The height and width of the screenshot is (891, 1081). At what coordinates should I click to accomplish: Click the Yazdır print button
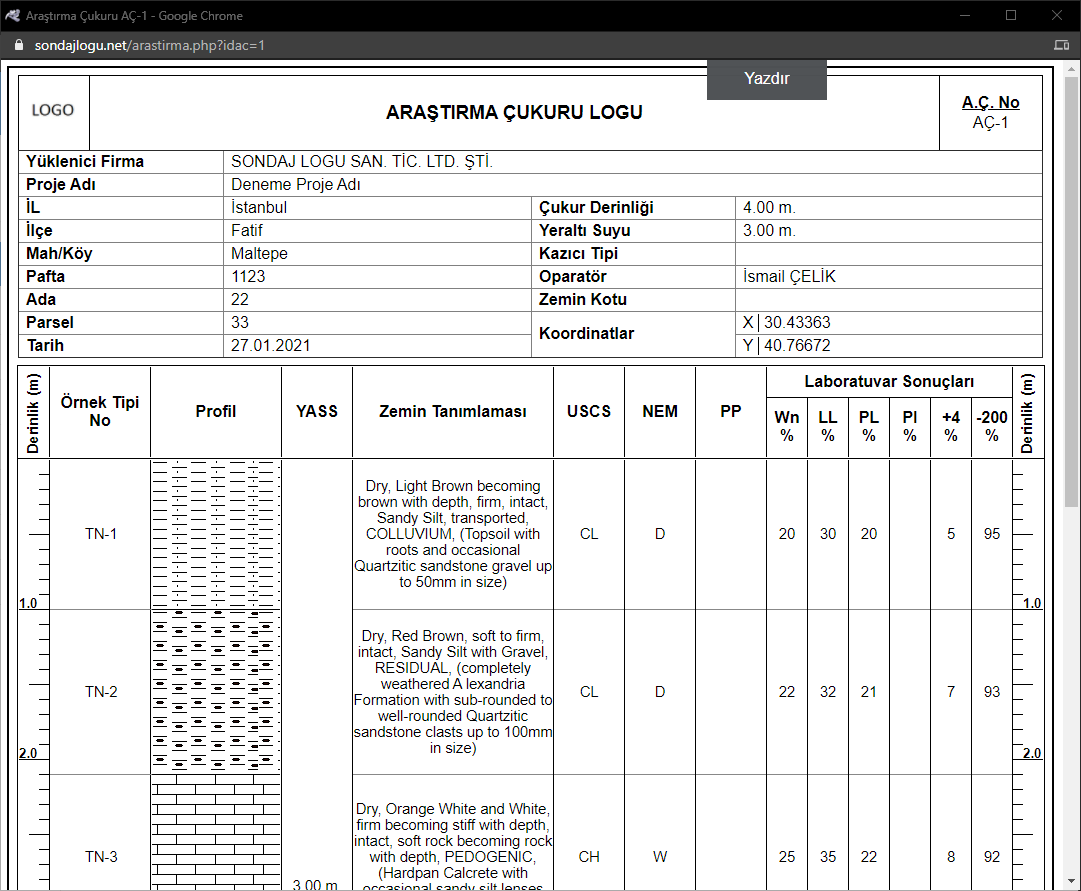tap(767, 79)
